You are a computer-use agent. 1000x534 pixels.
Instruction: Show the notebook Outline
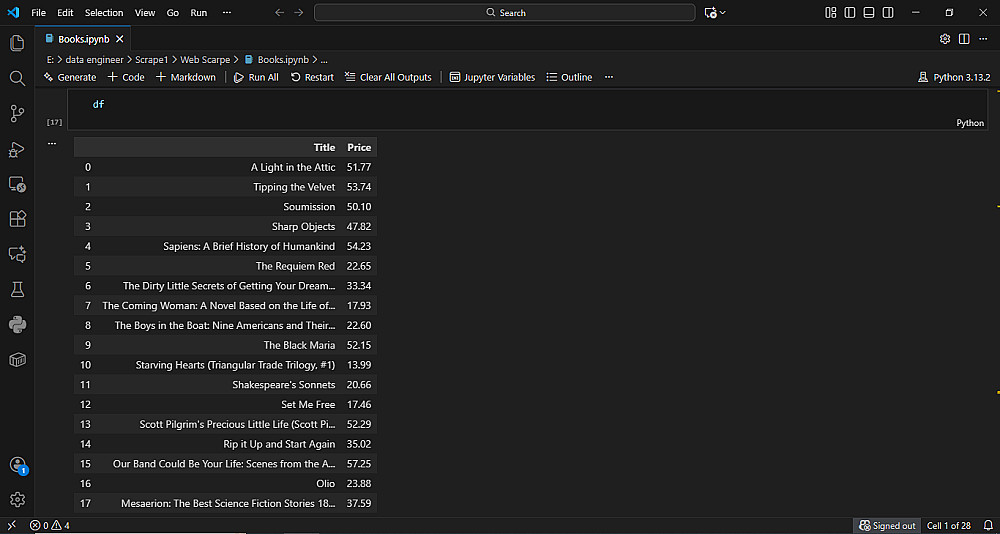[x=569, y=77]
